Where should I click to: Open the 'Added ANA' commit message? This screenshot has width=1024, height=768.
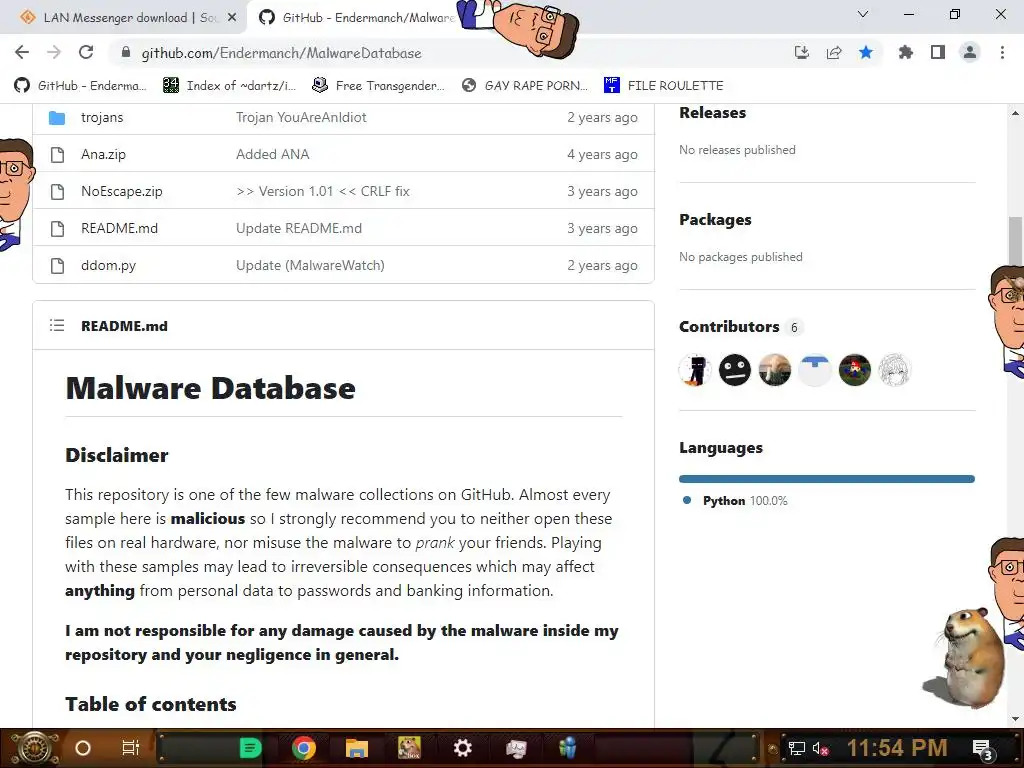tap(272, 155)
